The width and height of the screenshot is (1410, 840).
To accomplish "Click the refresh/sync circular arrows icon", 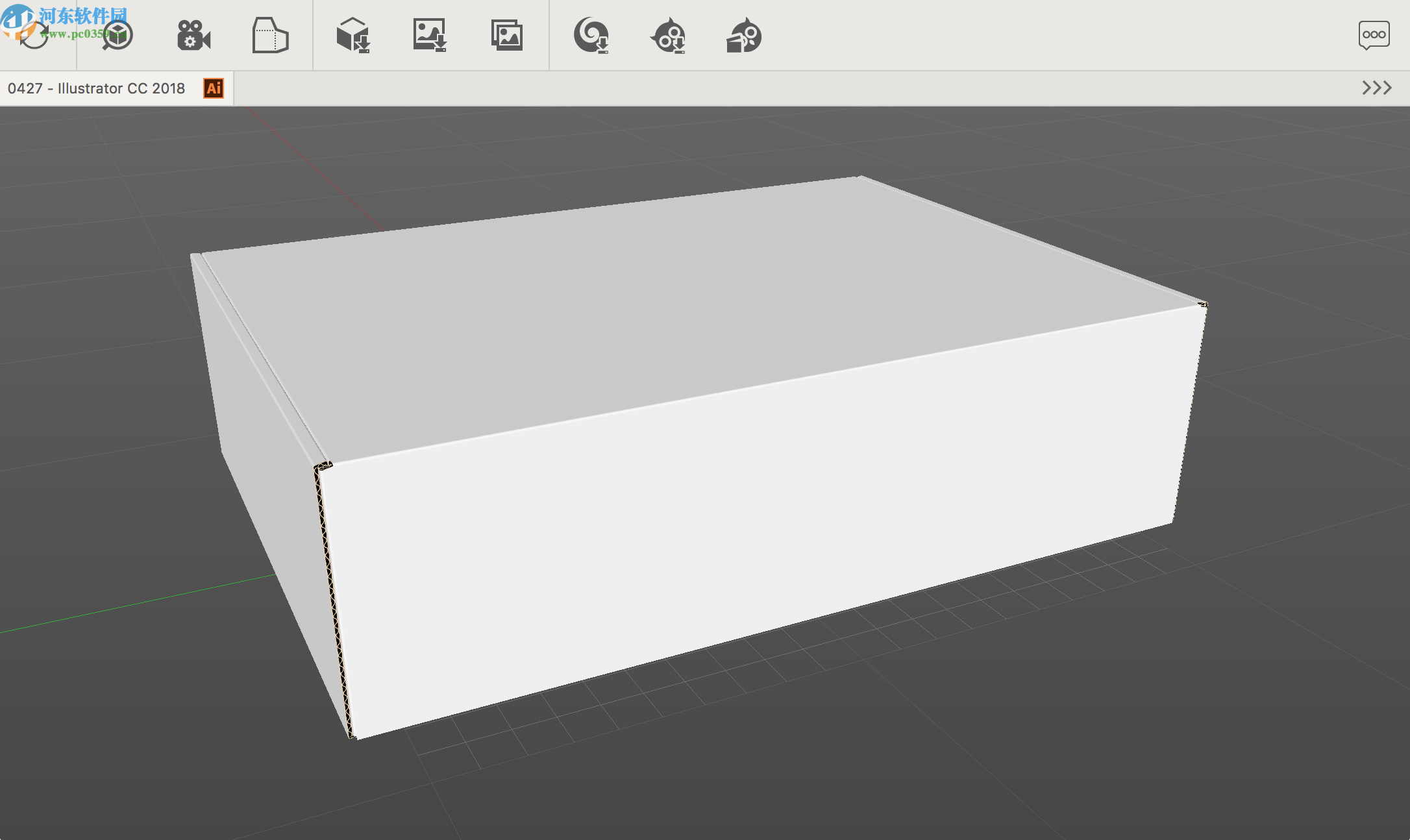I will (34, 35).
